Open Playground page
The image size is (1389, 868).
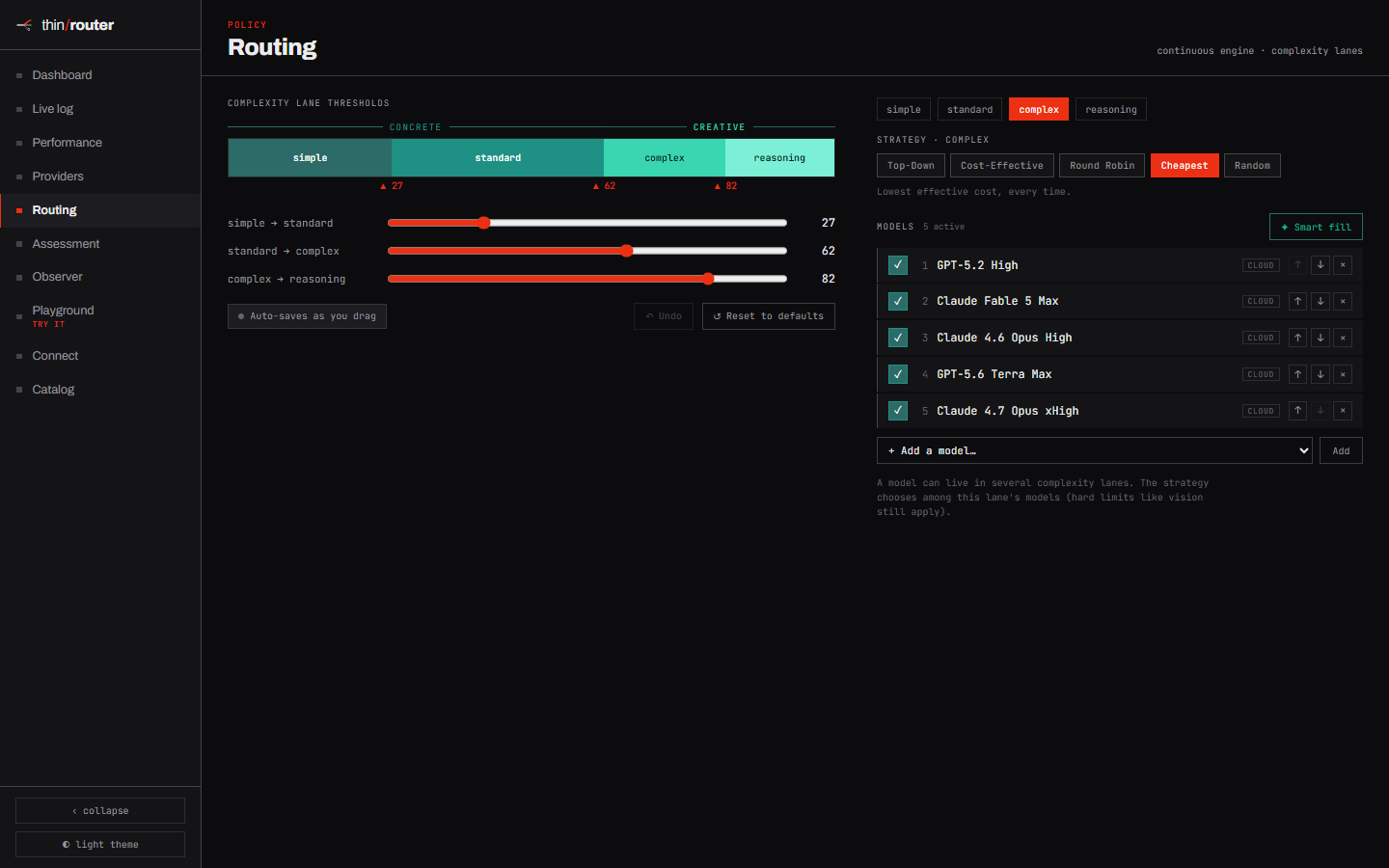pos(100,316)
